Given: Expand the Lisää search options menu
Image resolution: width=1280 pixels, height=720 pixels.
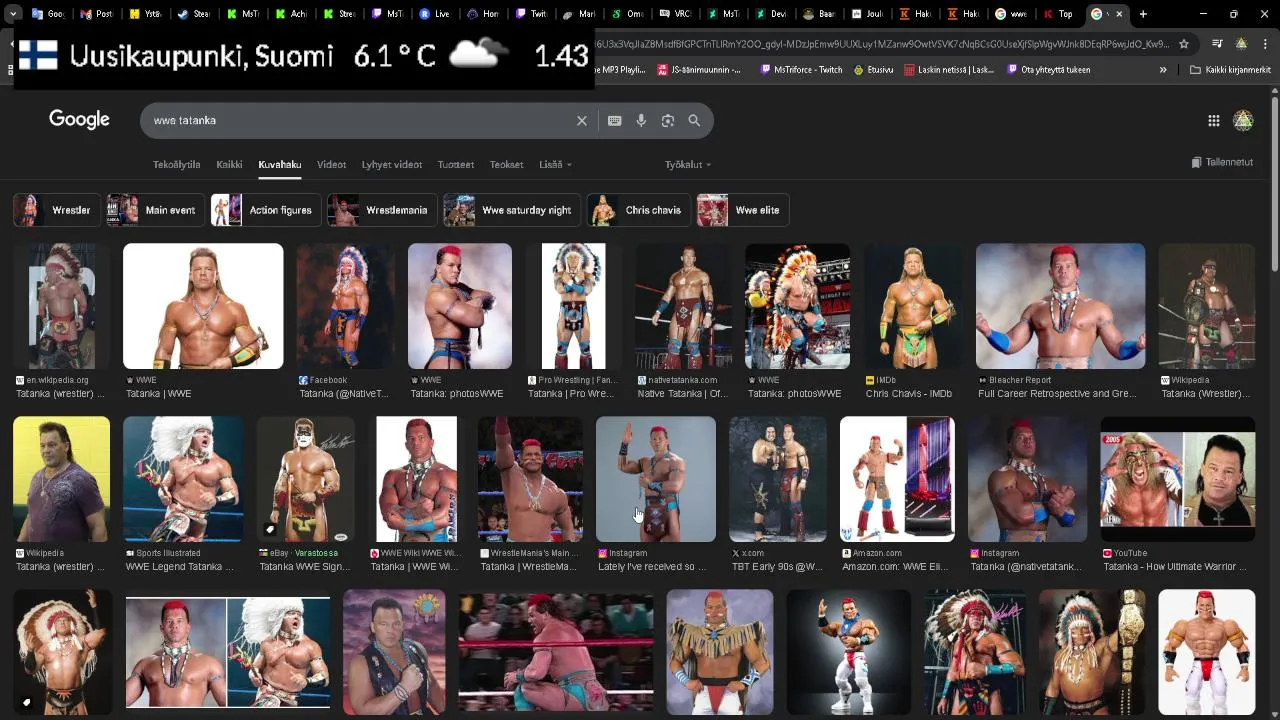Looking at the screenshot, I should [x=555, y=164].
